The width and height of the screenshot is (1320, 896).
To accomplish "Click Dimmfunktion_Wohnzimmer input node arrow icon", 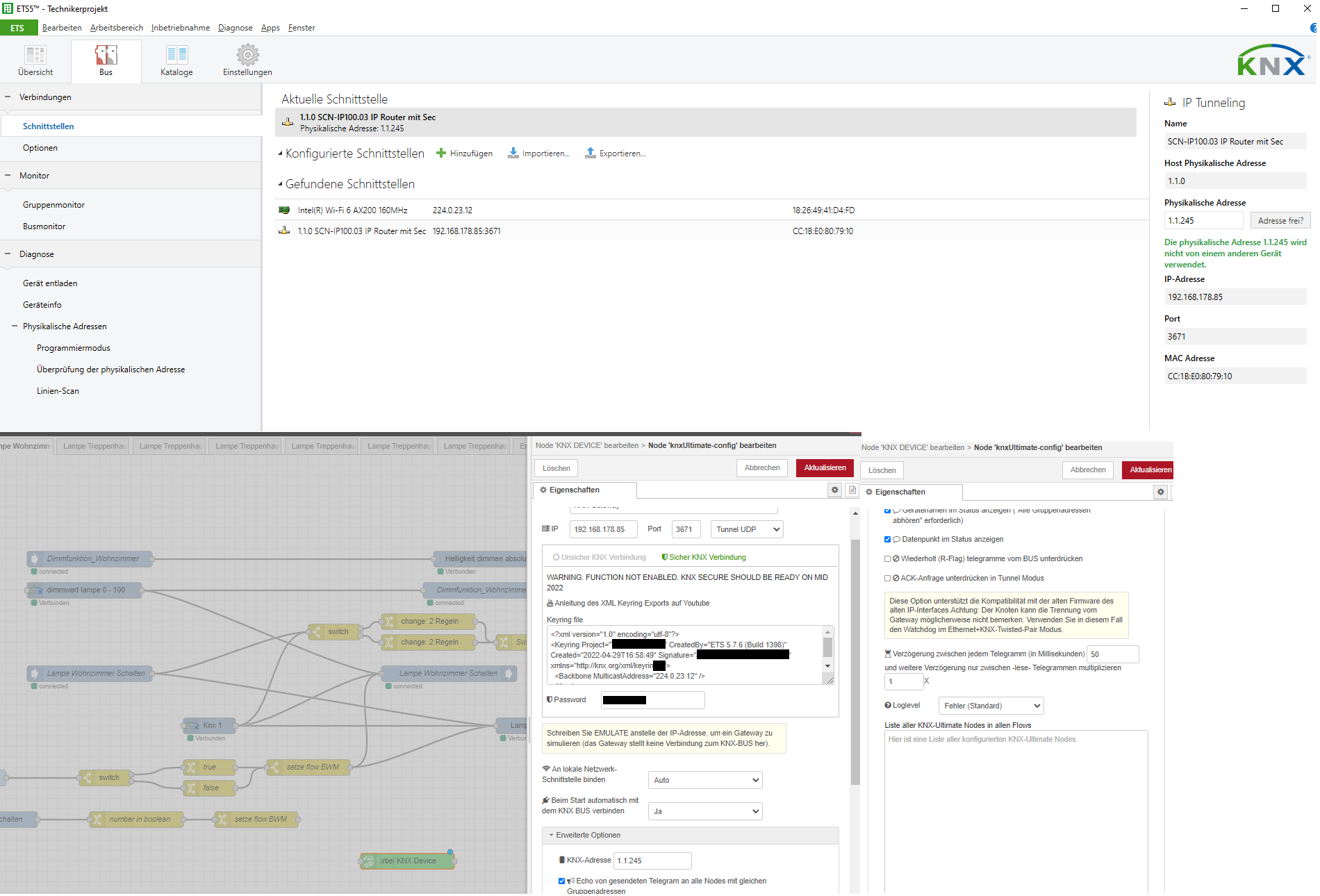I will pos(35,558).
